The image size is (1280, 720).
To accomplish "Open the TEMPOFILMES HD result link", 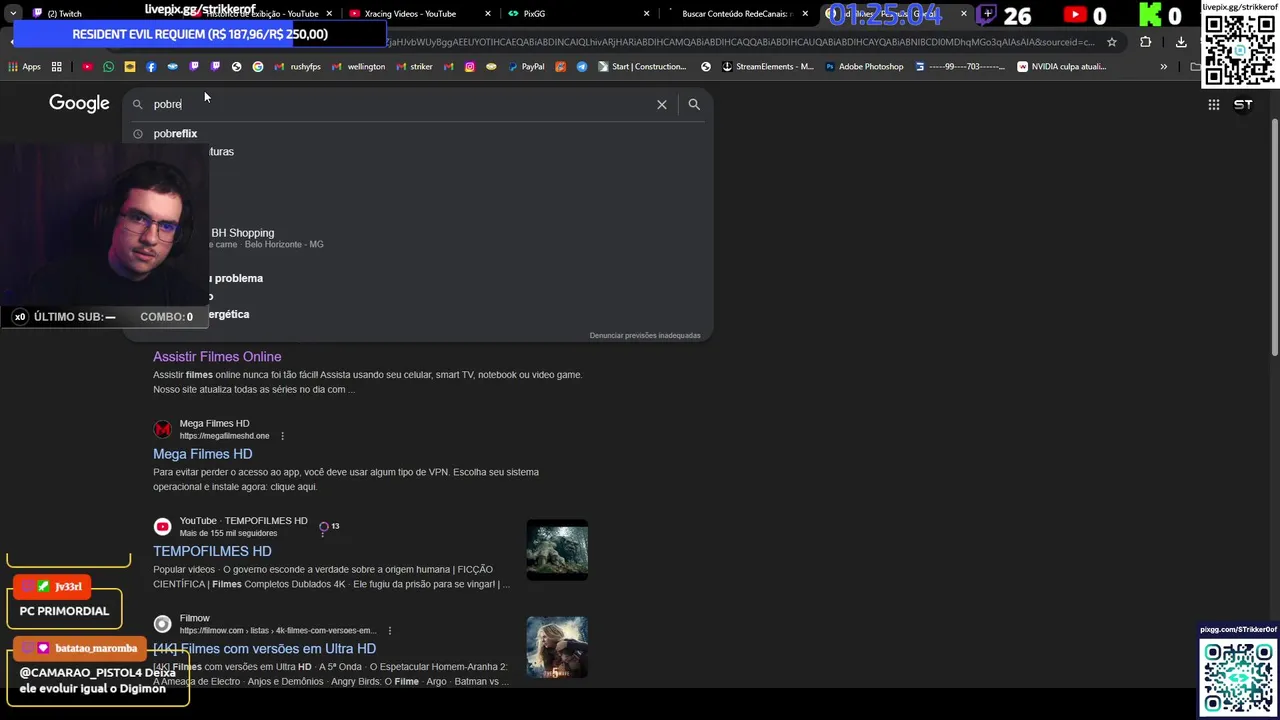I will pyautogui.click(x=212, y=551).
